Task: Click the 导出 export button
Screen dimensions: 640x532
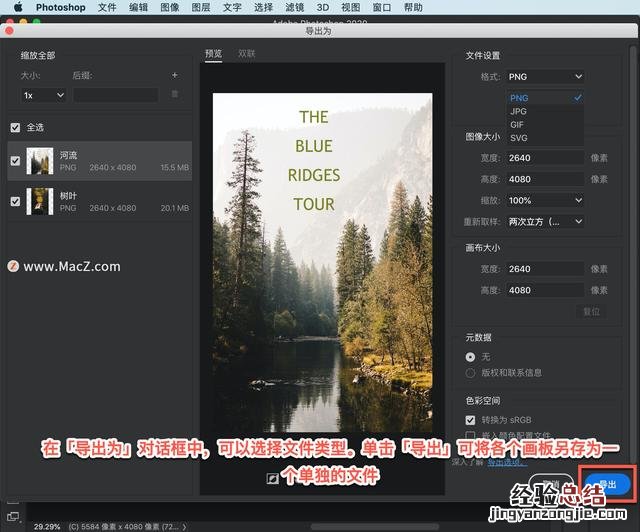Action: click(x=607, y=485)
